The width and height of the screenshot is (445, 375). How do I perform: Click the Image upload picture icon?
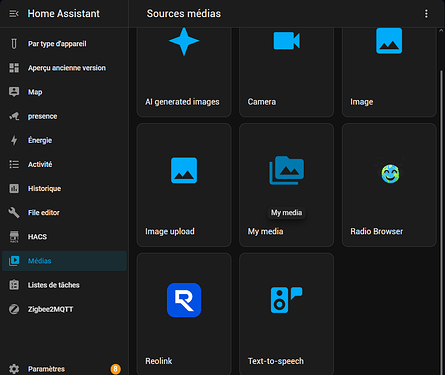point(184,170)
